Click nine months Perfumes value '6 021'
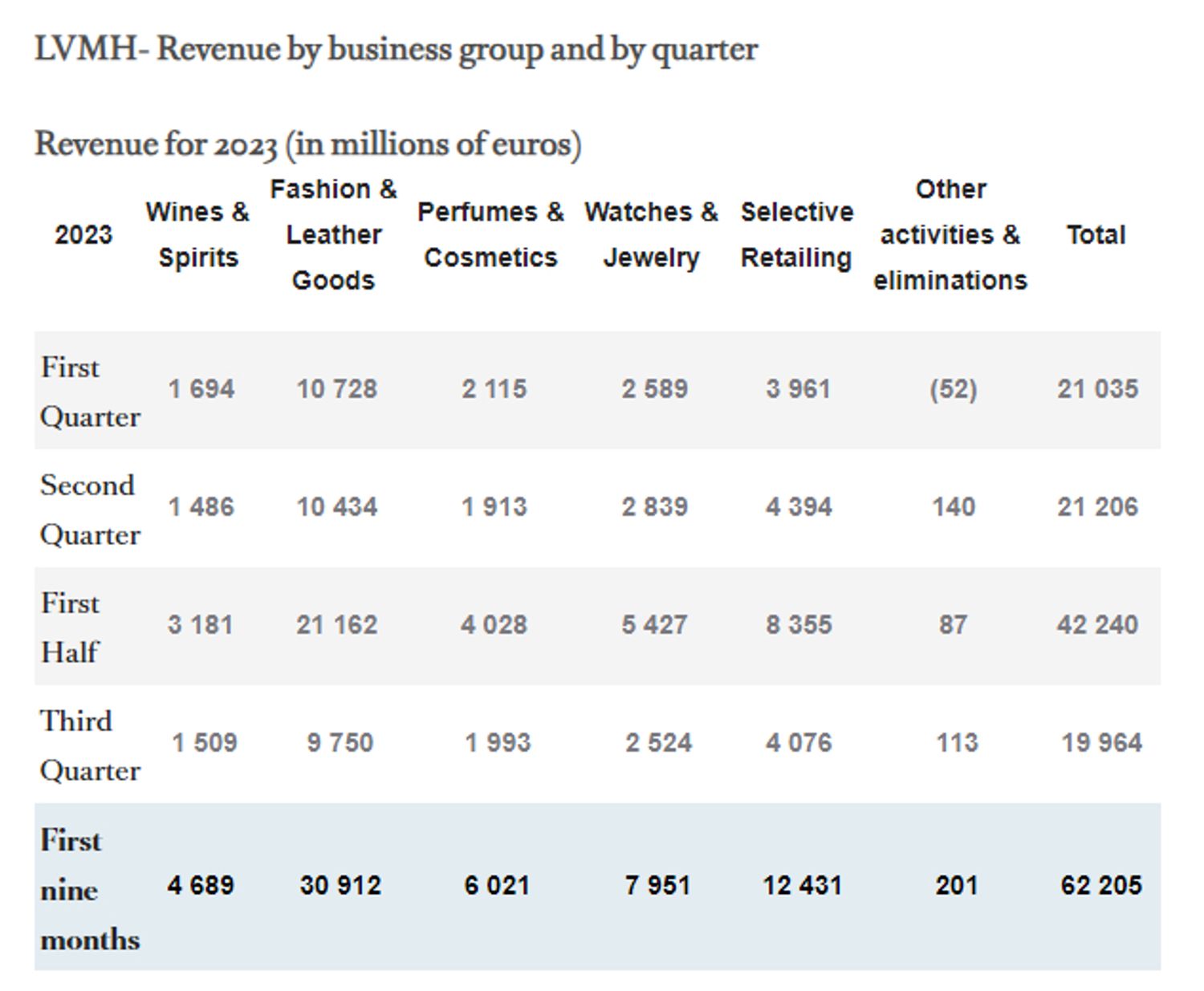 click(498, 886)
